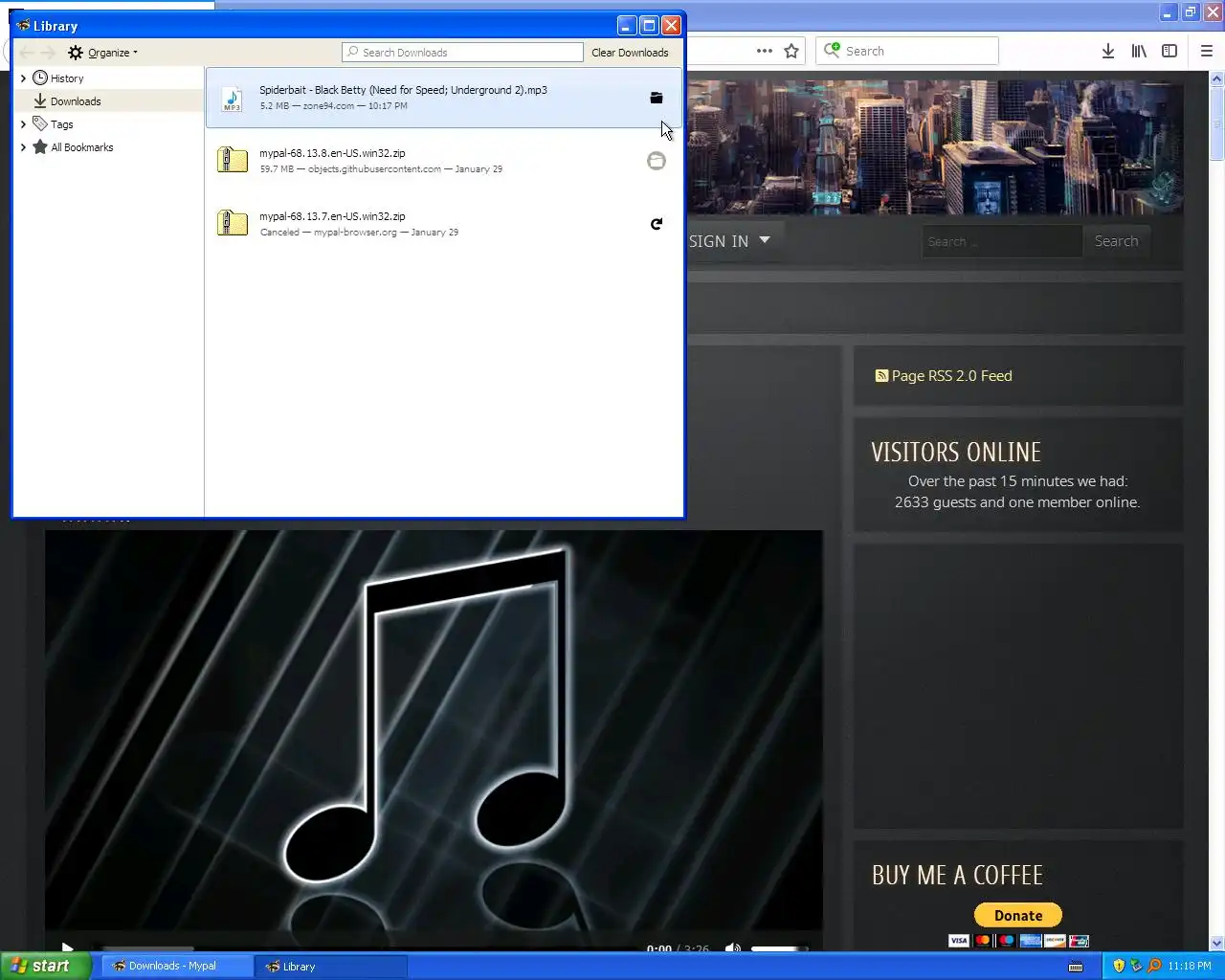Viewport: 1225px width, 980px height.
Task: Open the Page RSS 2.0 Feed link
Action: [x=951, y=376]
